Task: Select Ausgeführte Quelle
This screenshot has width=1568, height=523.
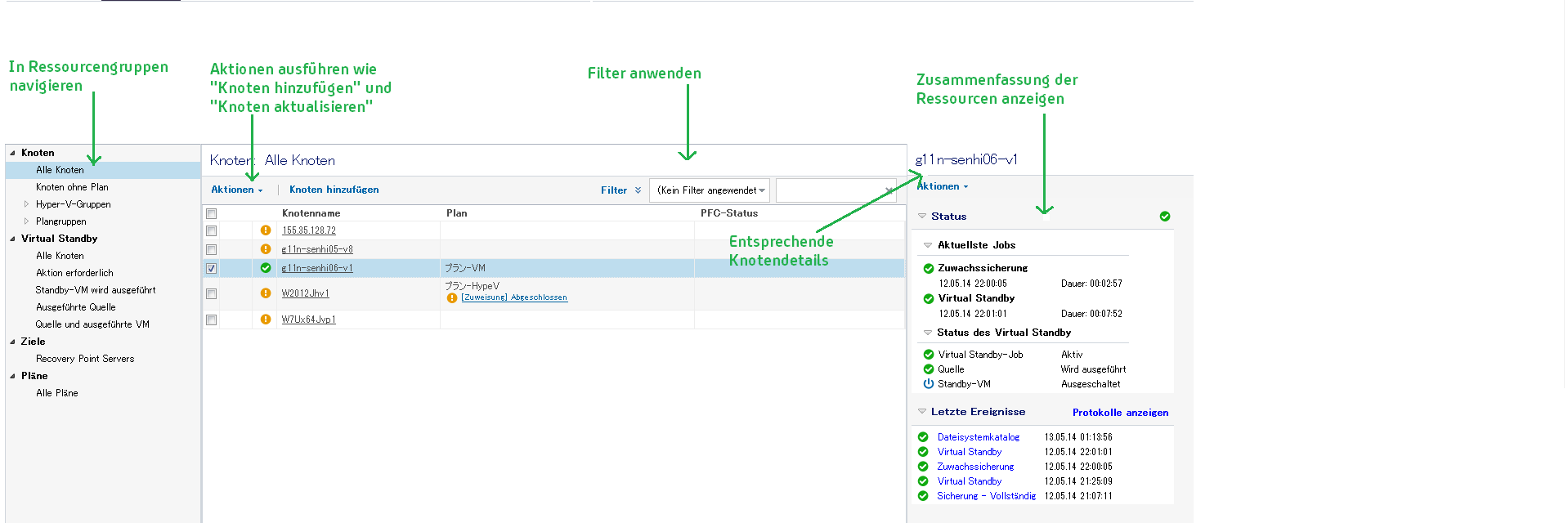Action: click(76, 307)
